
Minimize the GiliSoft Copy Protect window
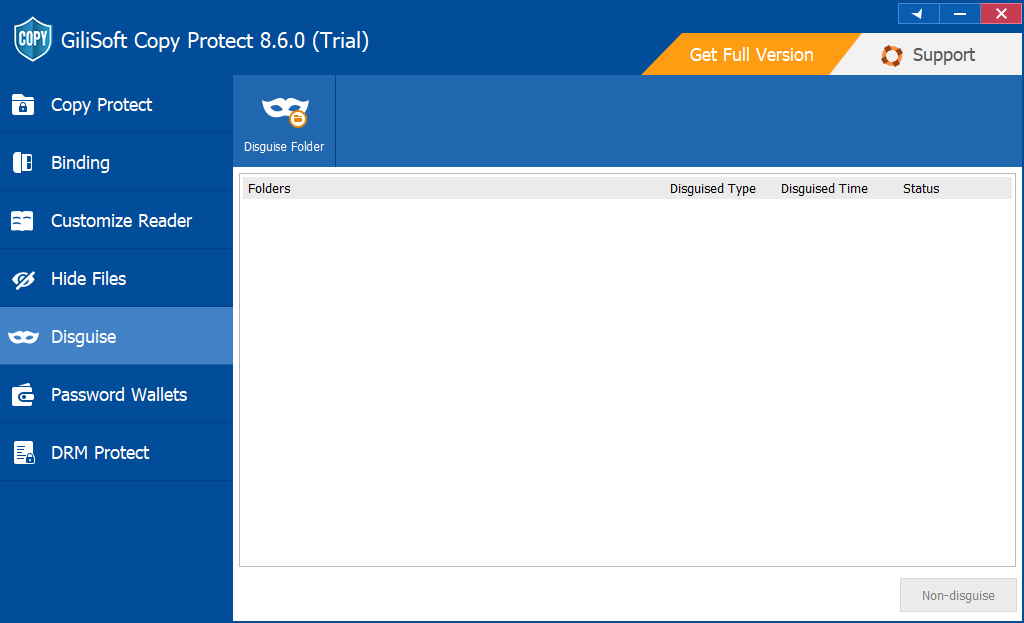[x=959, y=14]
